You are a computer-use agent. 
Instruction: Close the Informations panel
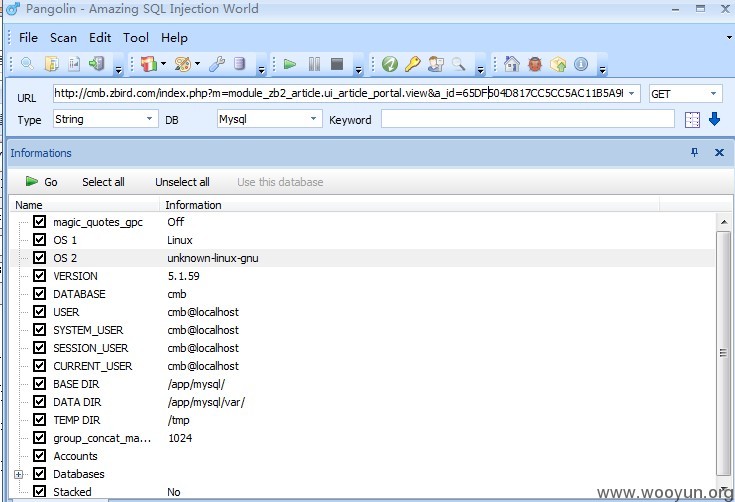click(x=720, y=152)
